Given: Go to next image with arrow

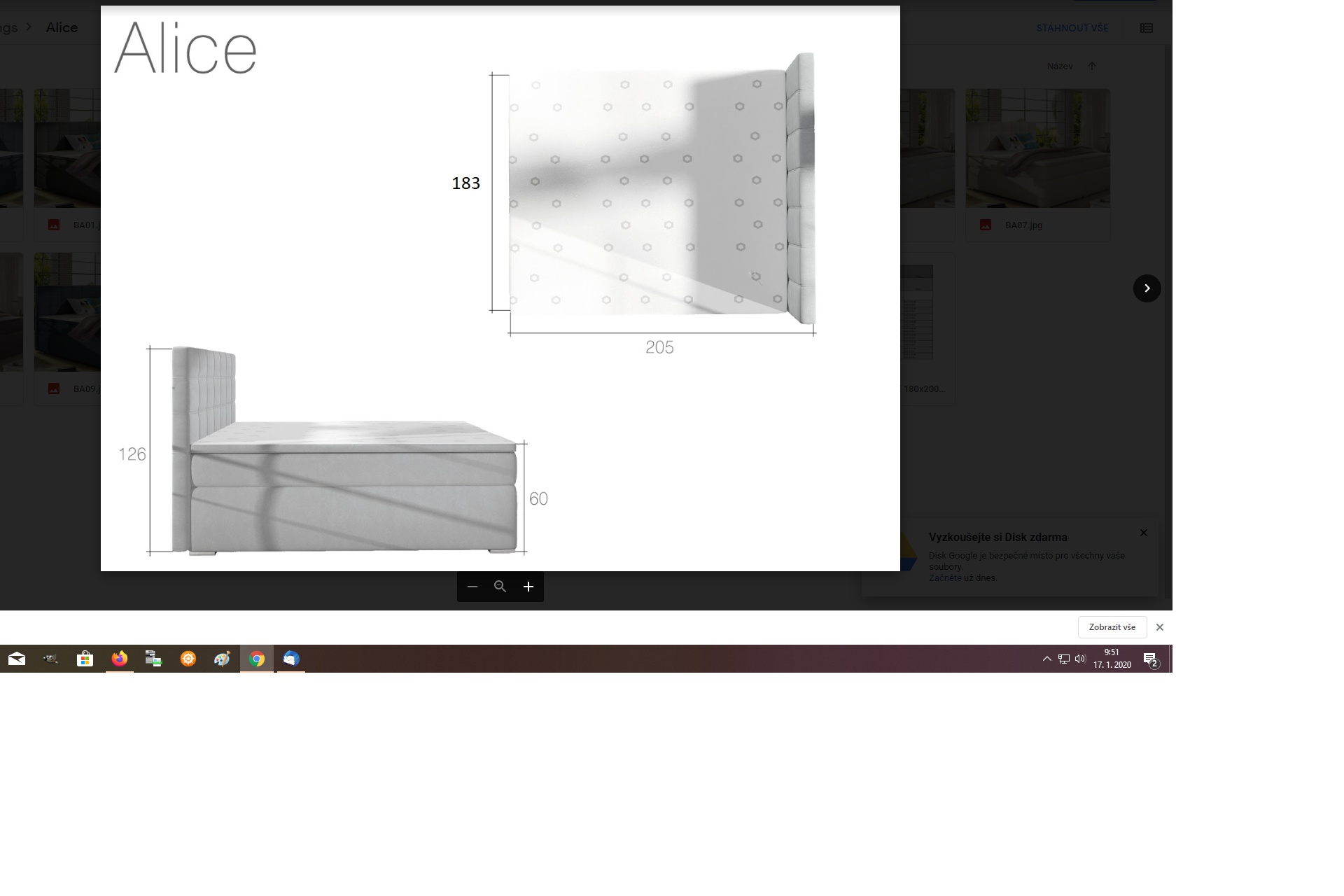Looking at the screenshot, I should 1147,288.
